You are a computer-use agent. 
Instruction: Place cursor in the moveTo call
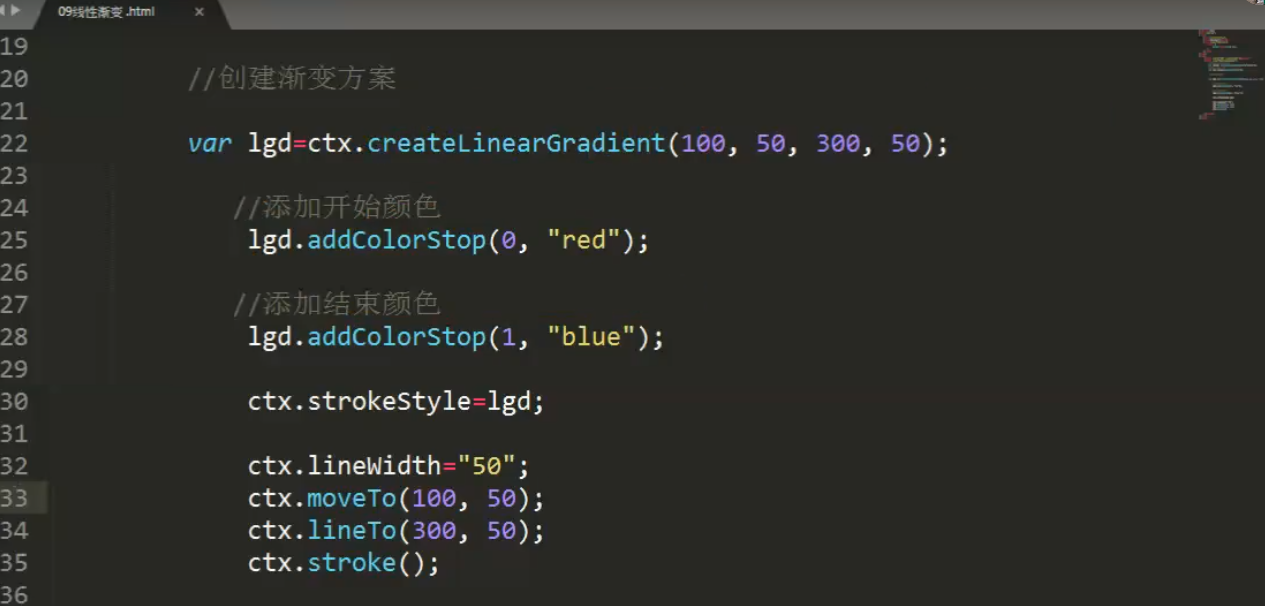[x=350, y=498]
